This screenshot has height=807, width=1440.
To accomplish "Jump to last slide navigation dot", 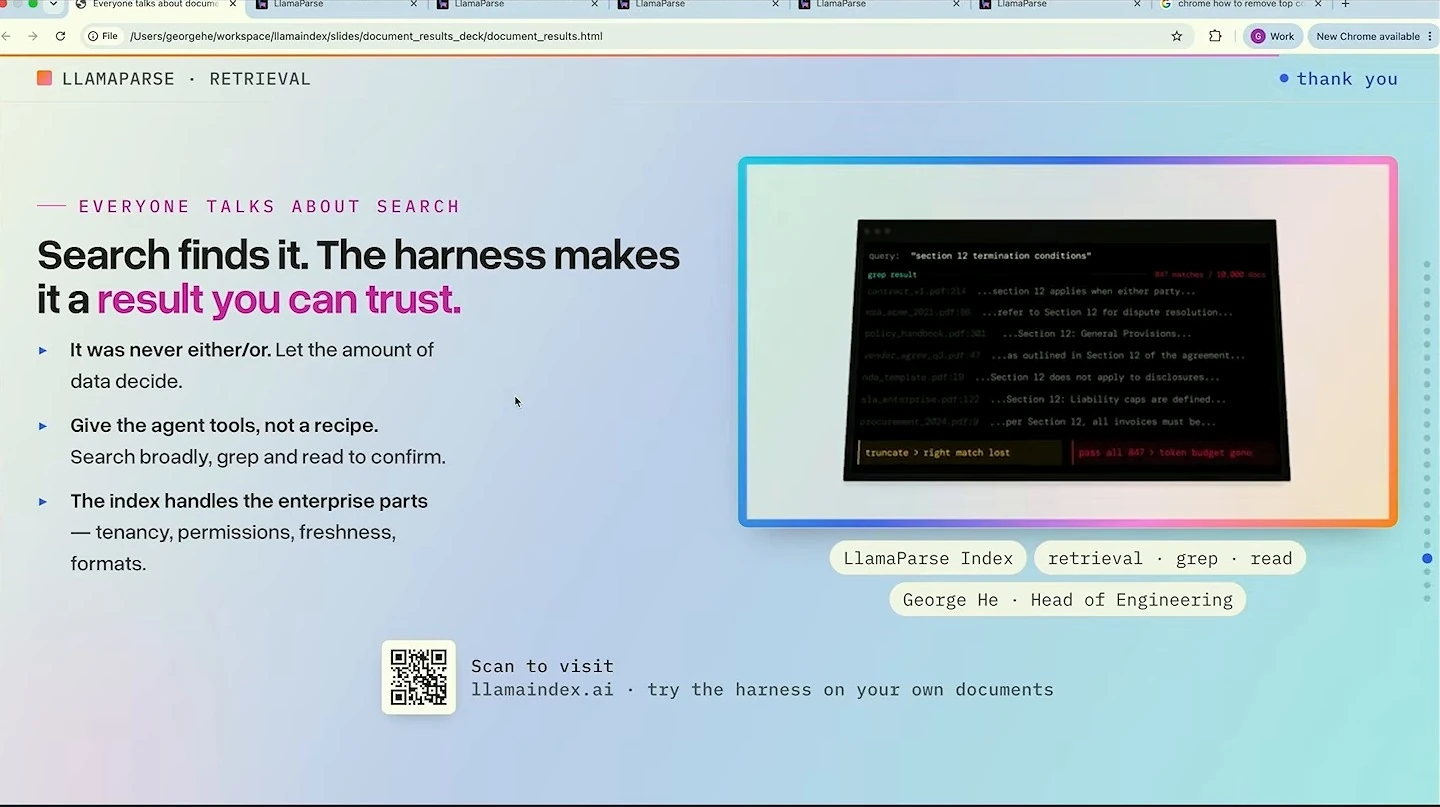I will (x=1427, y=598).
